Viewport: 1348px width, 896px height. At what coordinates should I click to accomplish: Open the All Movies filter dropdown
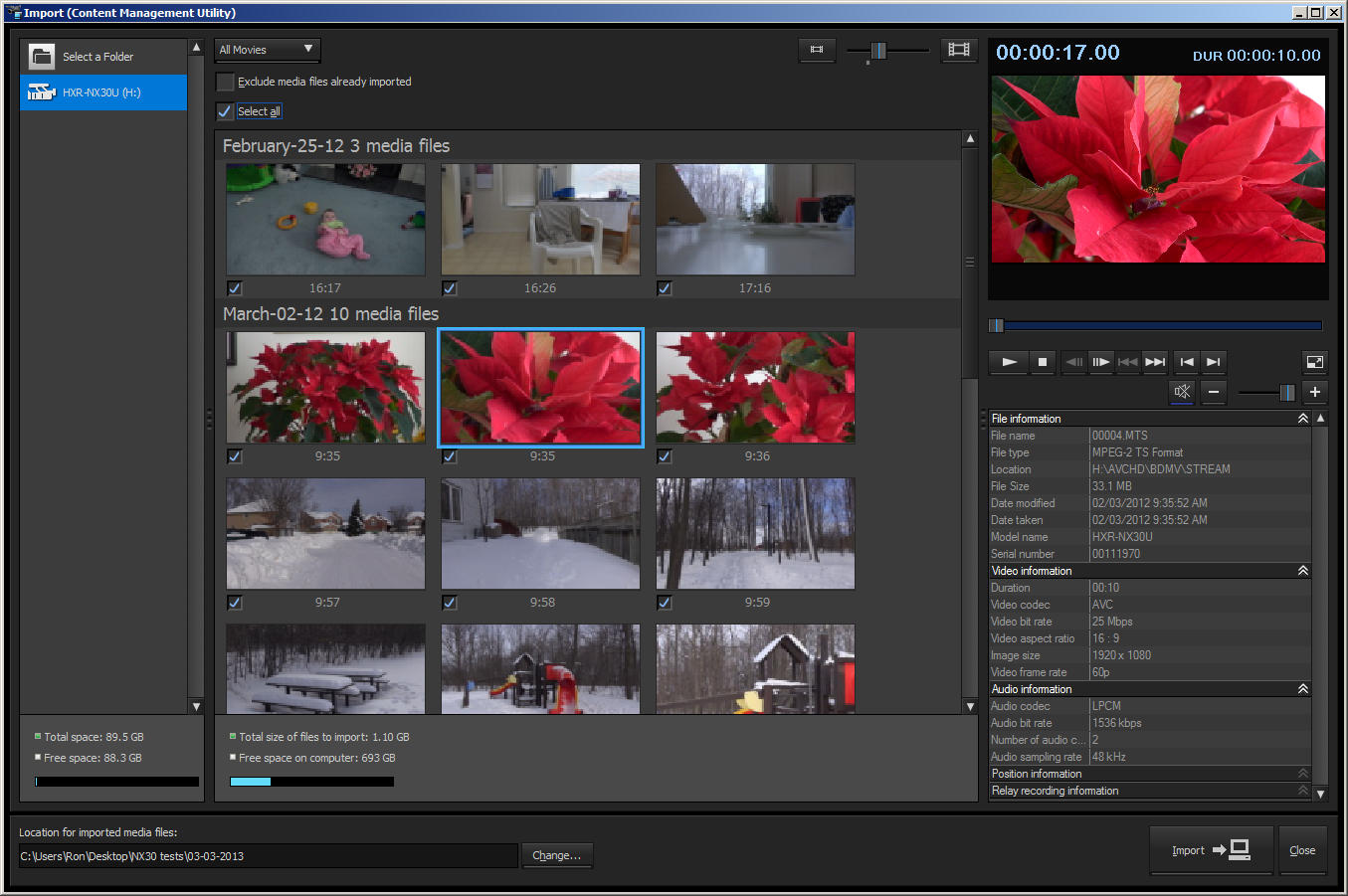coord(267,50)
